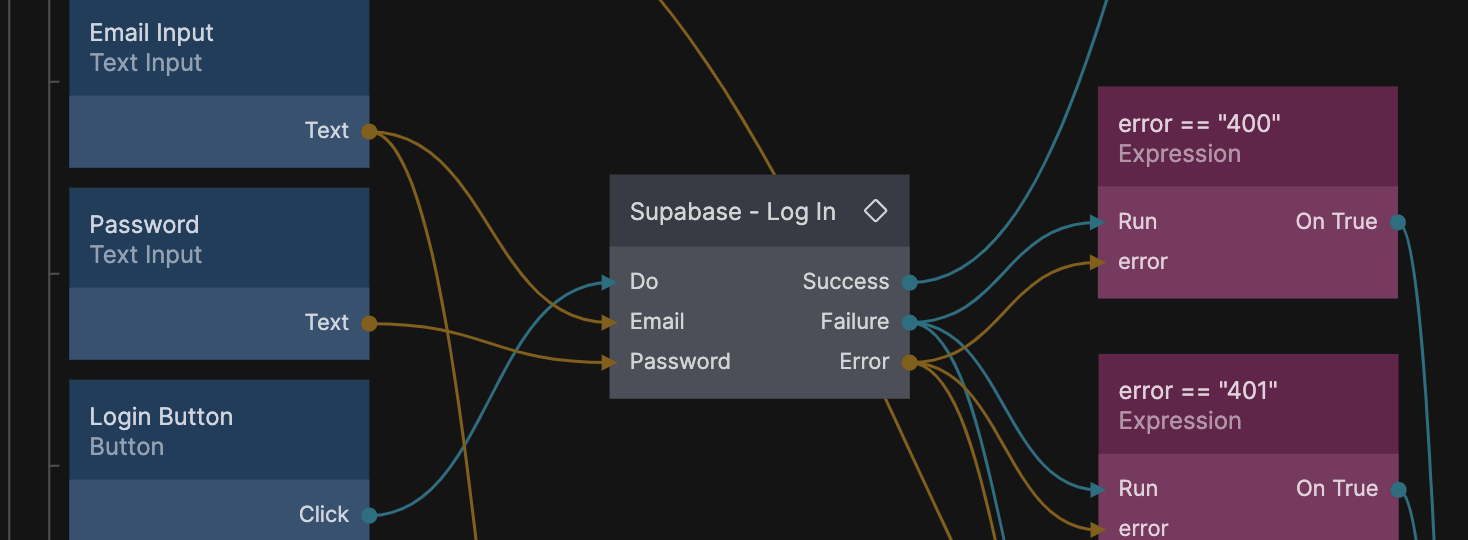
Task: Select the Supabase - Log In node title
Action: [732, 212]
